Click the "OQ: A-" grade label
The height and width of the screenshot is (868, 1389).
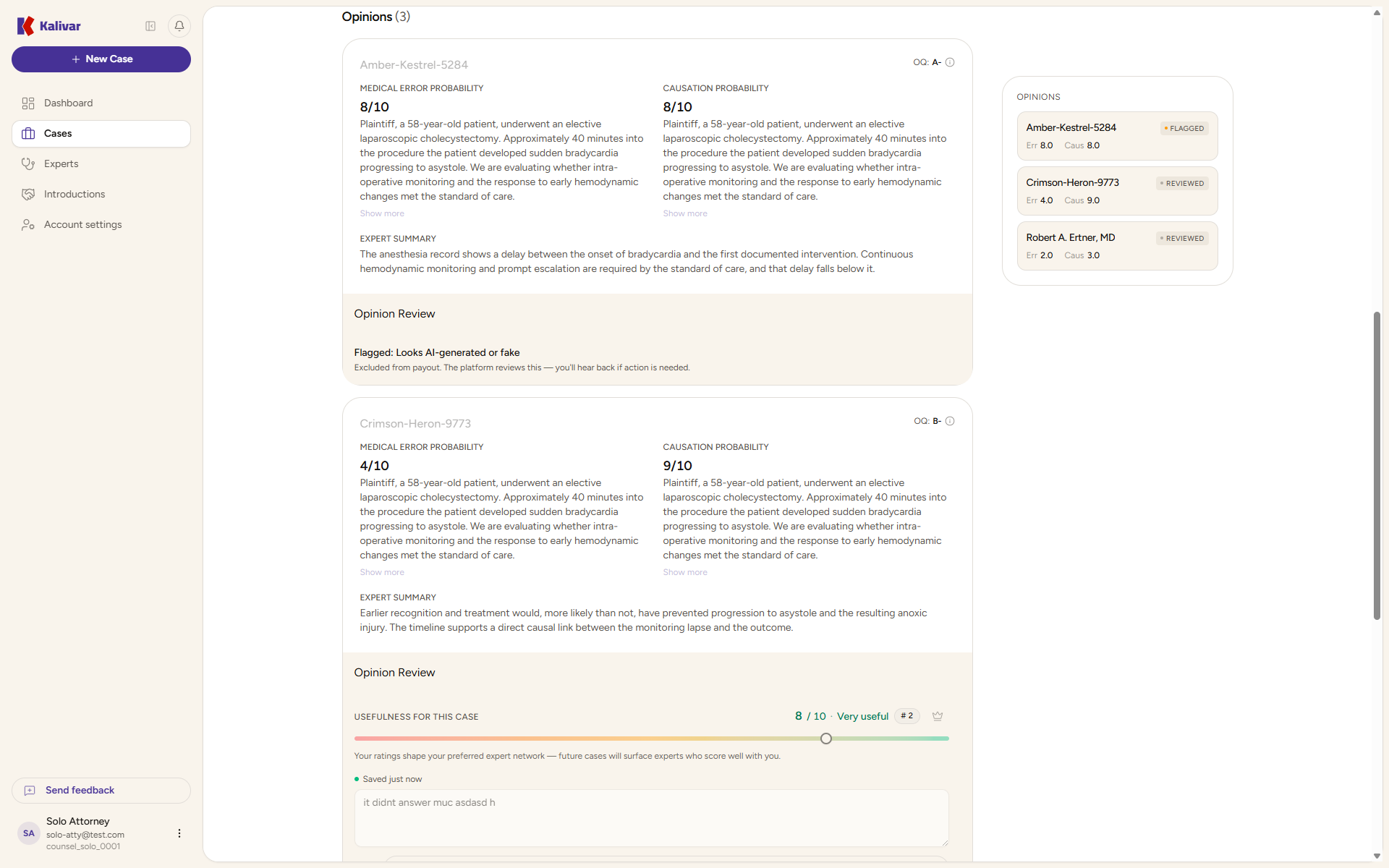tap(927, 62)
